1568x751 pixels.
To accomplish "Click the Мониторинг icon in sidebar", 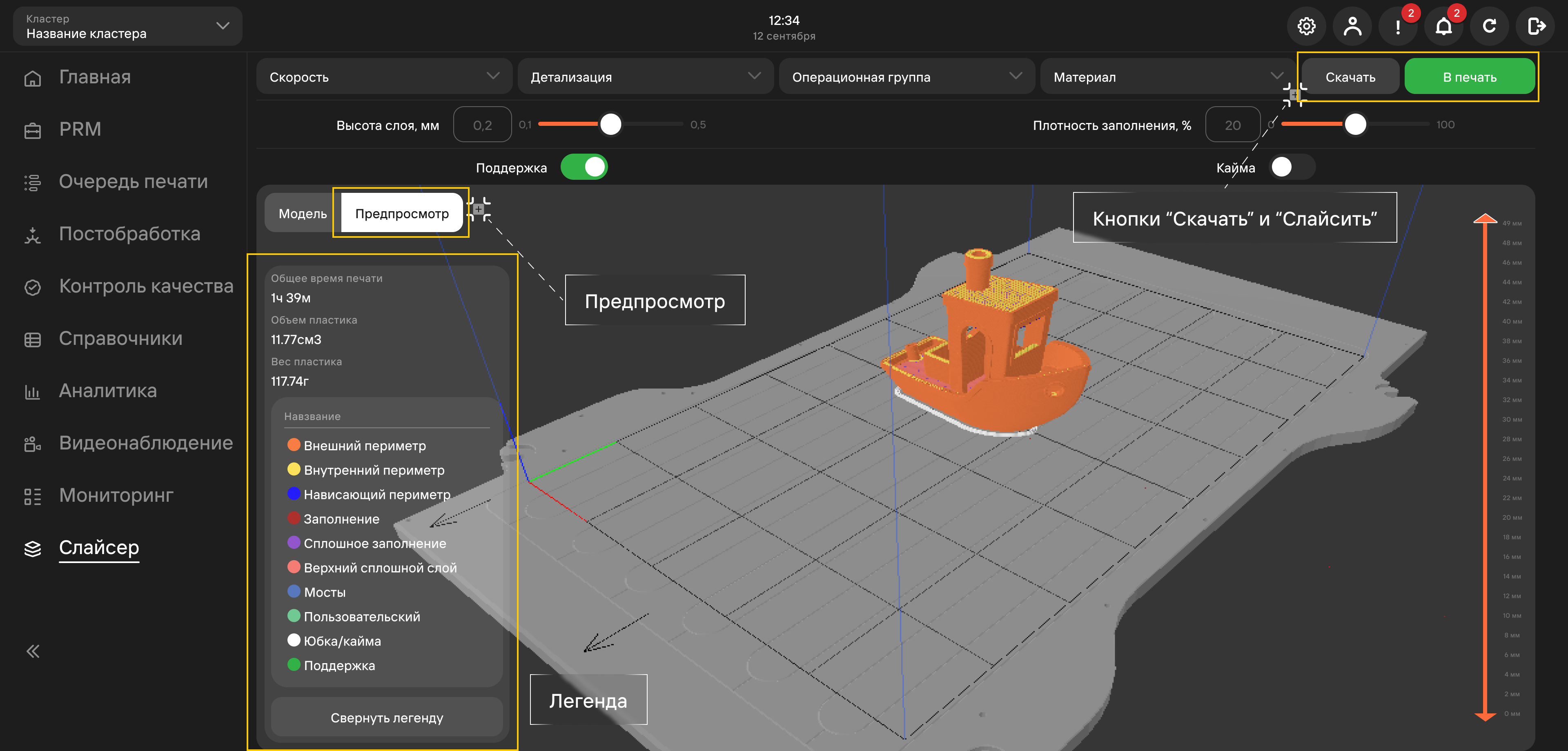I will click(32, 496).
